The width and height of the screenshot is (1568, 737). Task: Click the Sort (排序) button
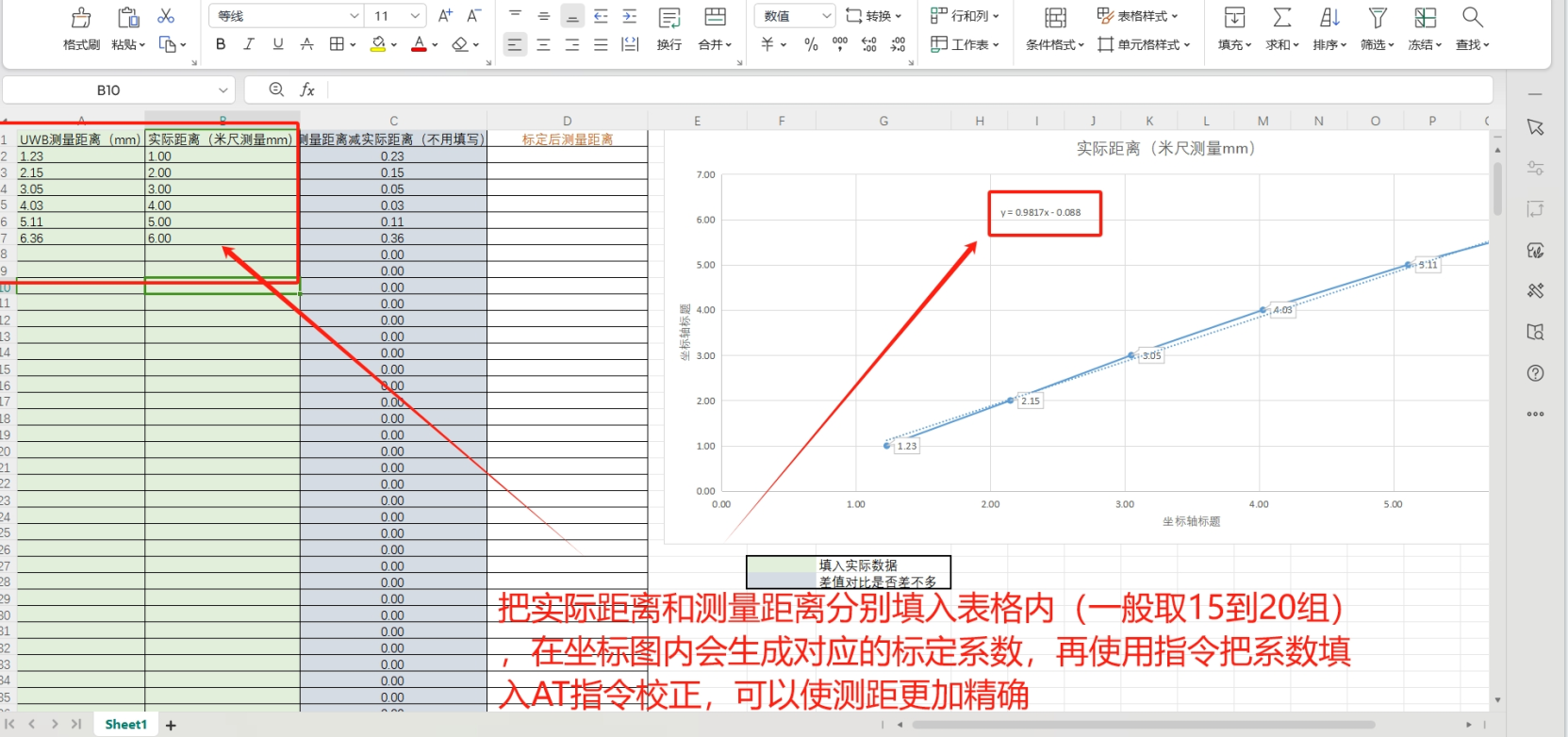click(x=1329, y=29)
